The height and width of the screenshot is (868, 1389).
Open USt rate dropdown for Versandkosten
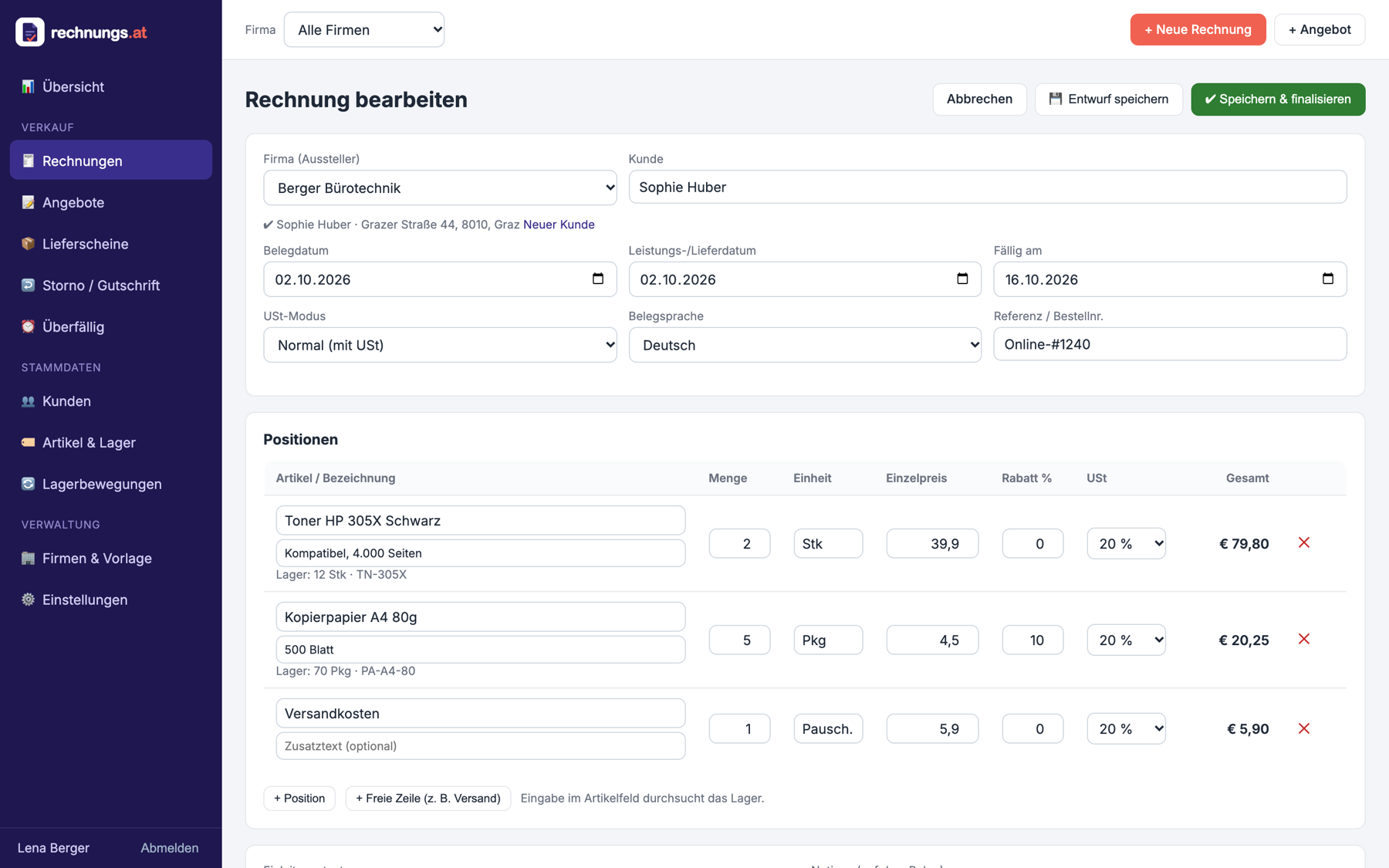click(1126, 728)
